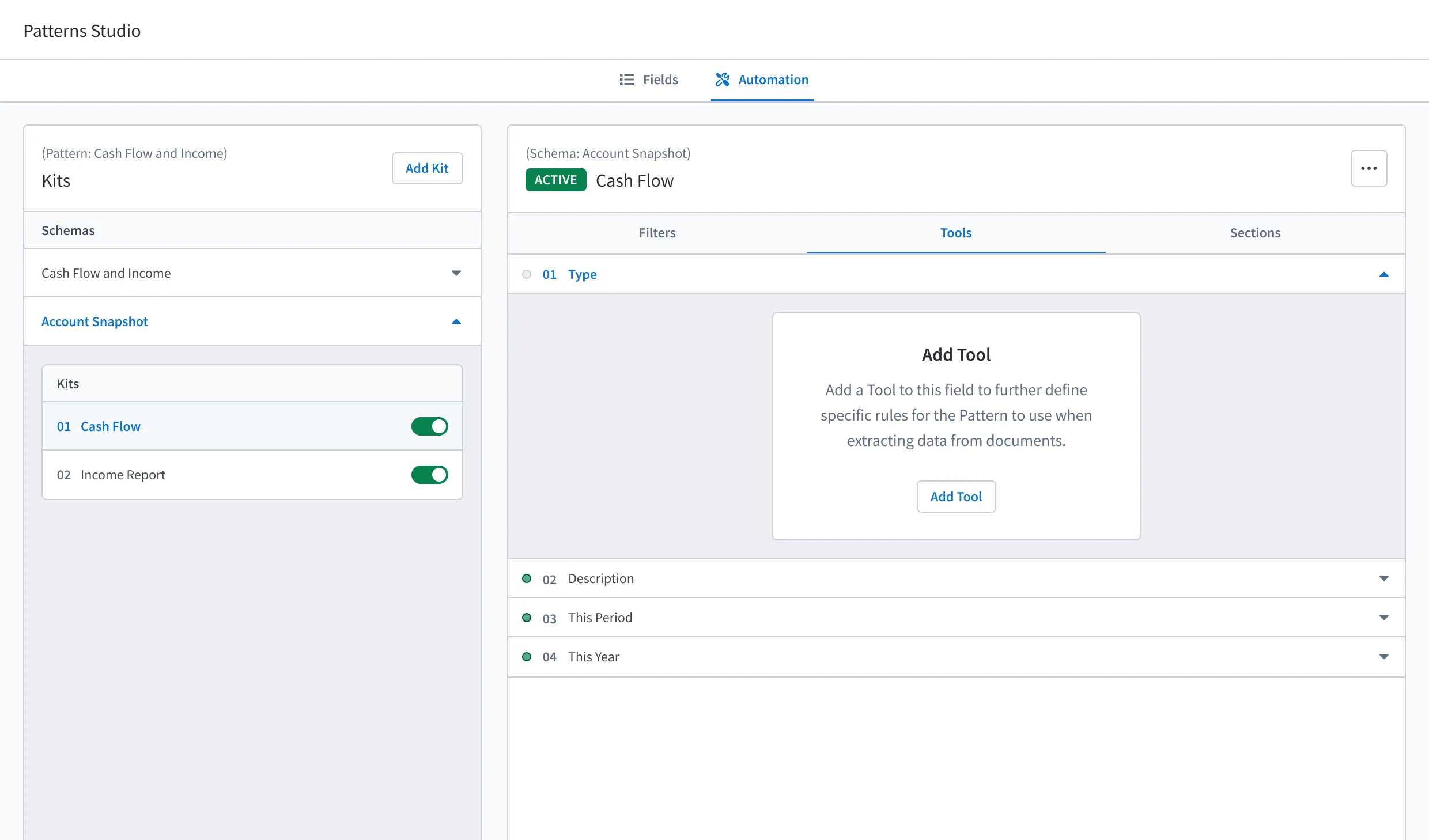Collapse the 01 Type field arrow
Viewport: 1429px width, 840px height.
[x=1383, y=274]
